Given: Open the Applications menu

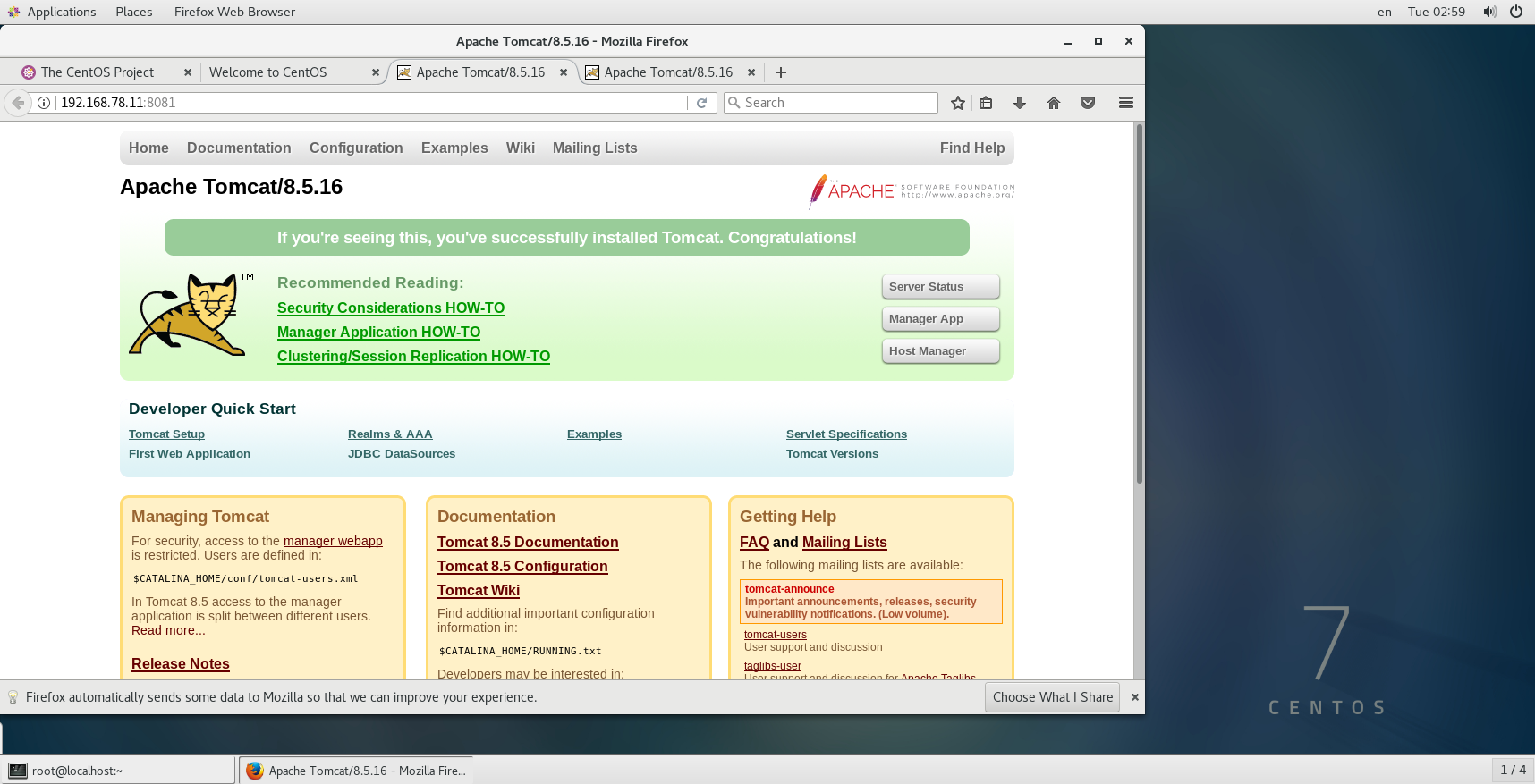Looking at the screenshot, I should point(52,12).
